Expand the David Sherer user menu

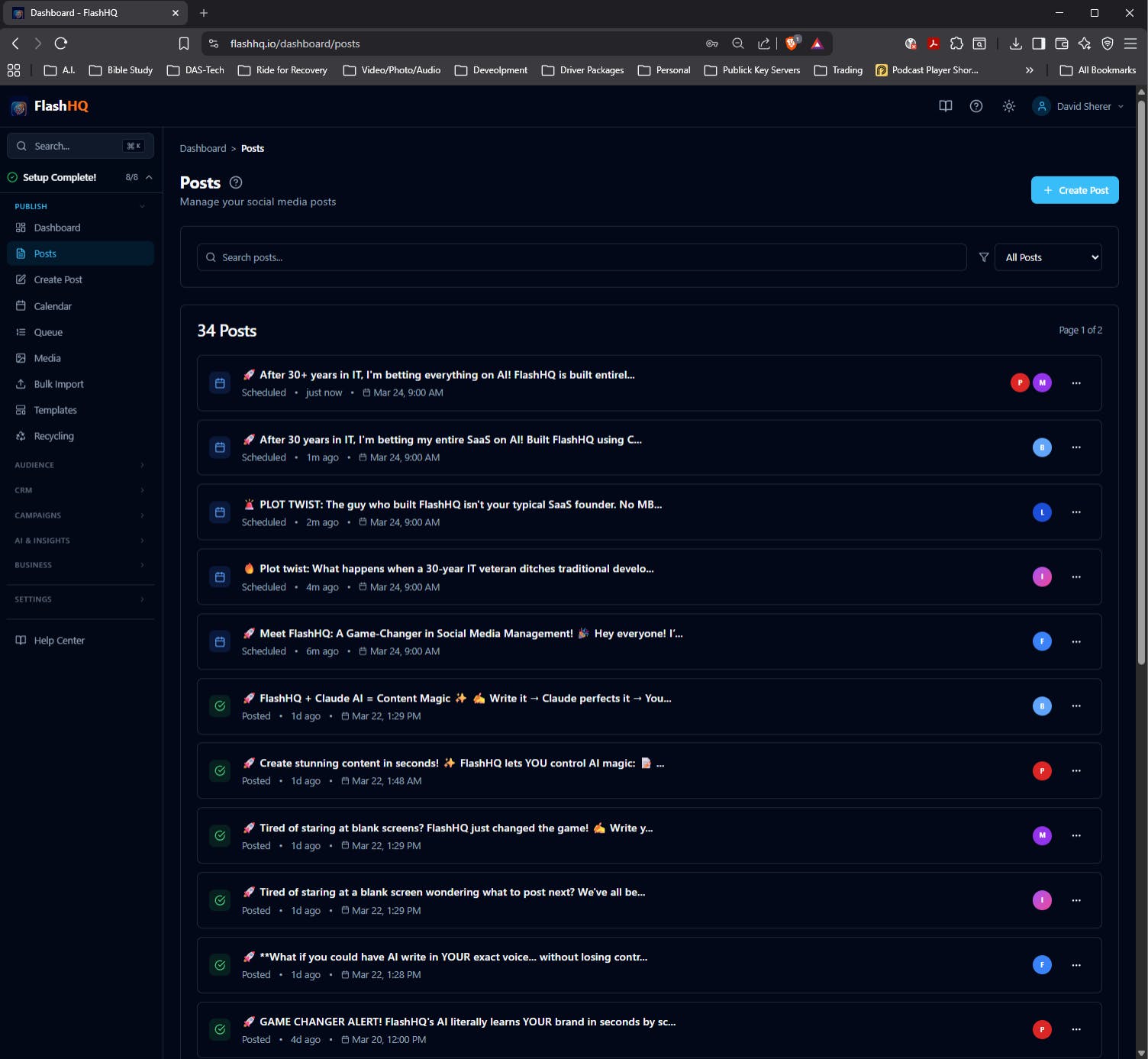(1078, 106)
